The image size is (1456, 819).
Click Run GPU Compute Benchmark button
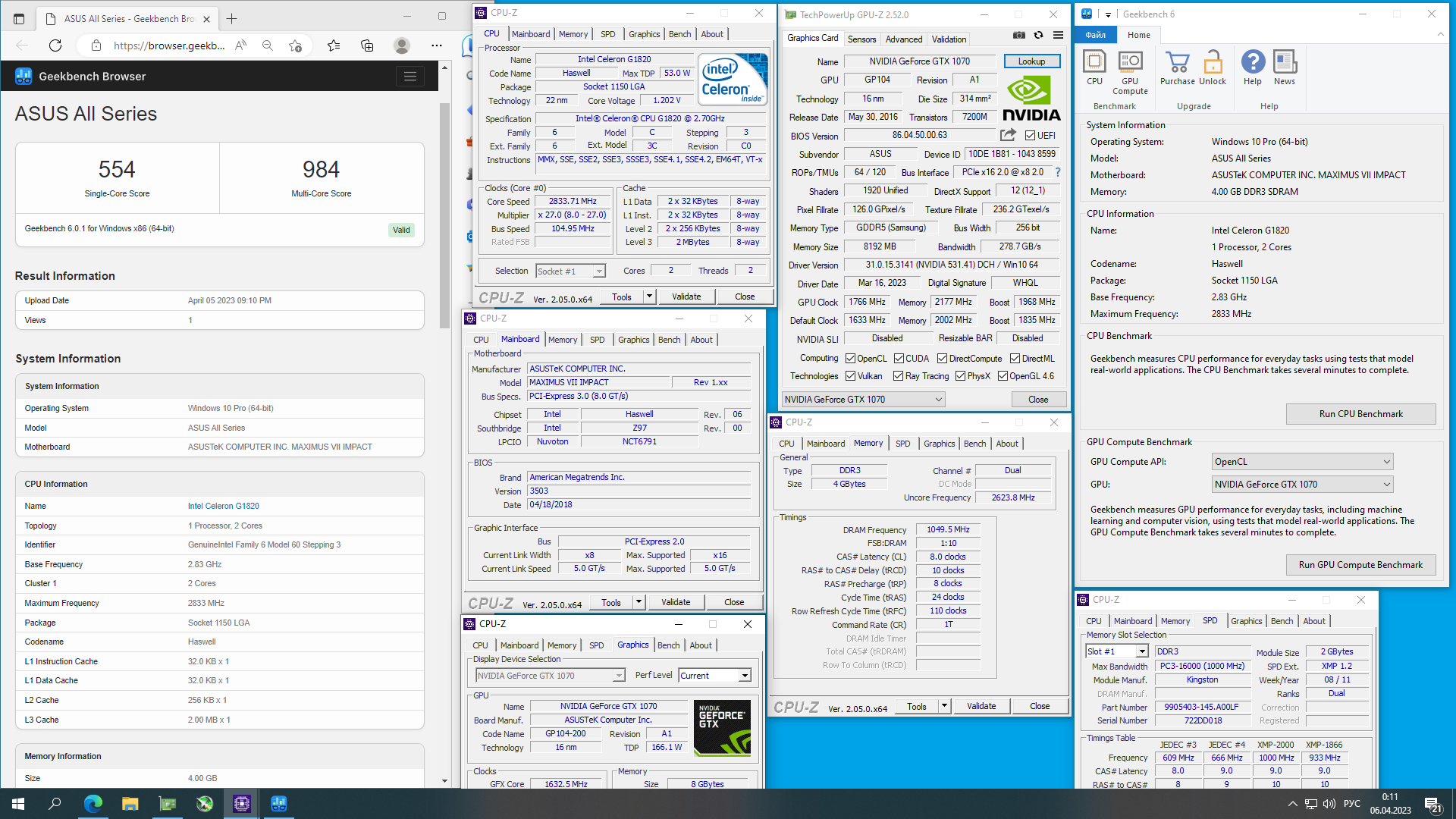(x=1360, y=565)
